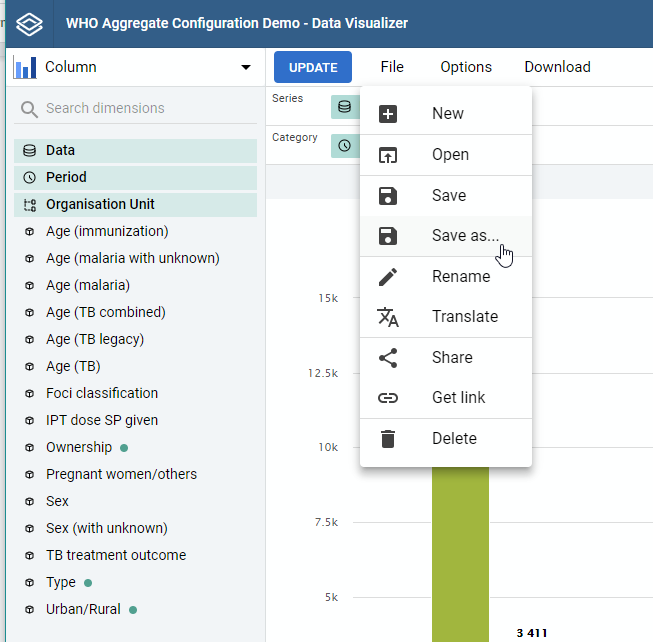The height and width of the screenshot is (642, 653).
Task: Click the chart type dropdown arrow
Action: (x=246, y=67)
